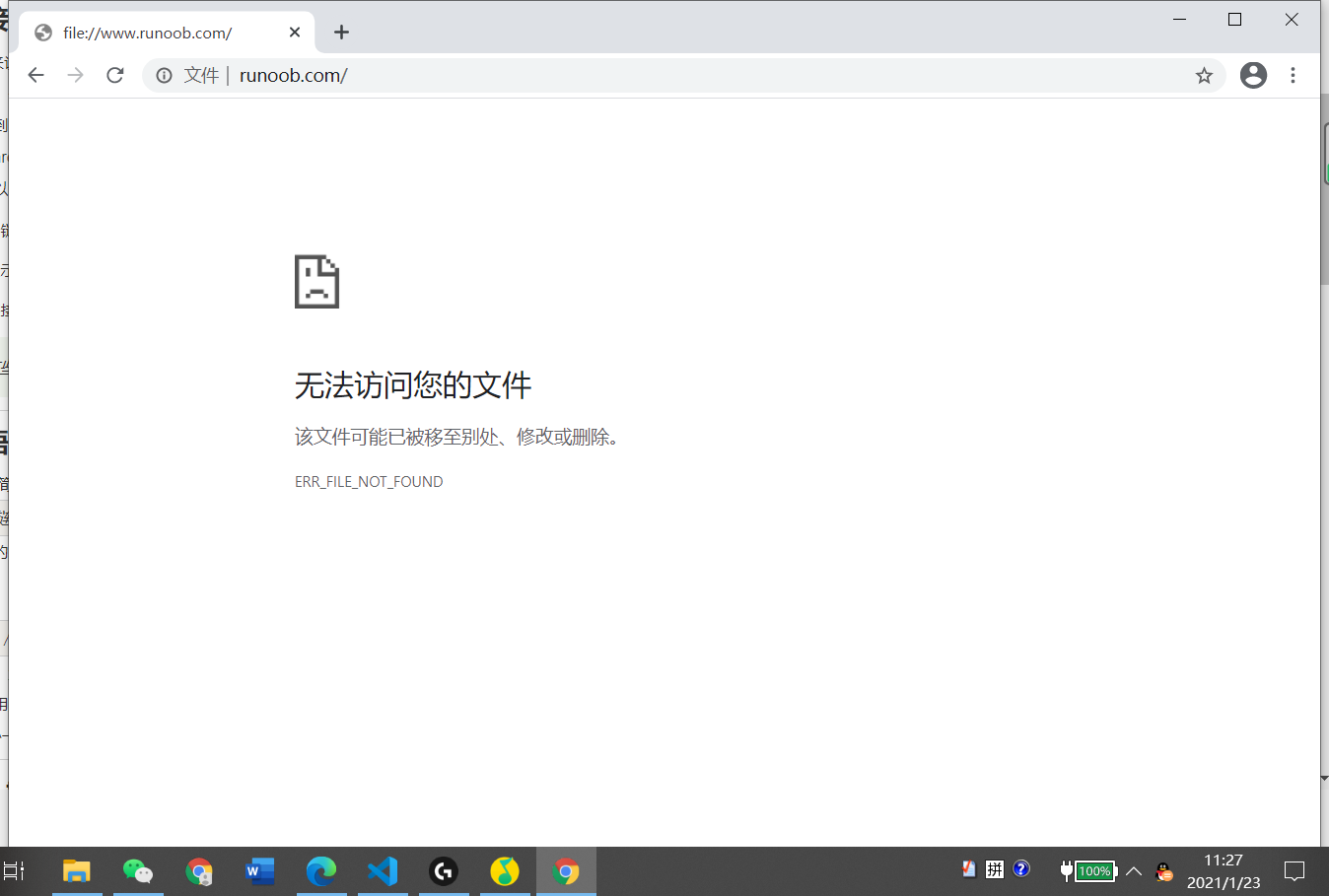Open the Chrome profile avatar menu
The height and width of the screenshot is (896, 1329).
click(x=1253, y=75)
